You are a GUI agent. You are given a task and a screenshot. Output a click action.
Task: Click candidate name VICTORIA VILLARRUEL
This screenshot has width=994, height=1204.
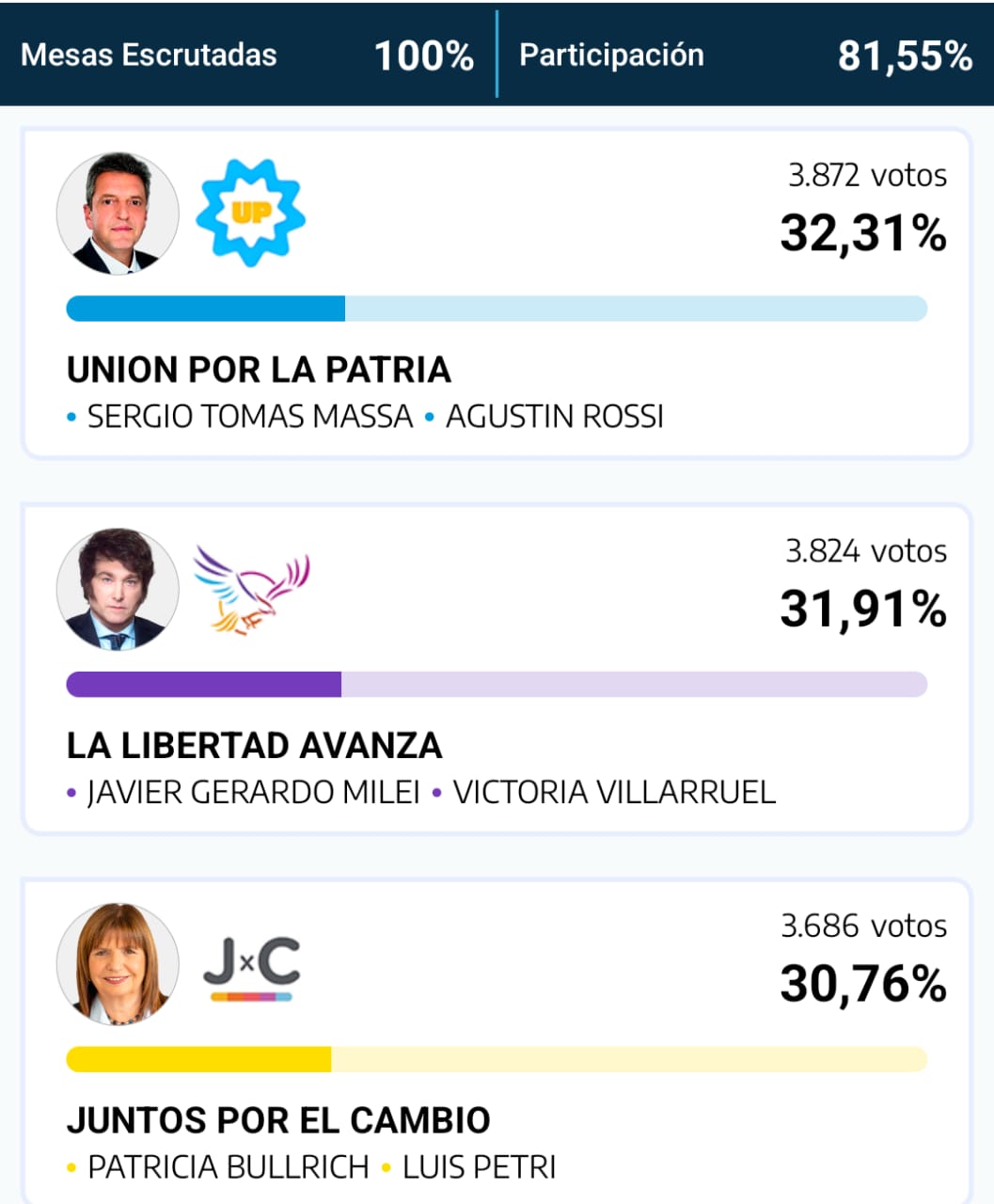pos(614,792)
